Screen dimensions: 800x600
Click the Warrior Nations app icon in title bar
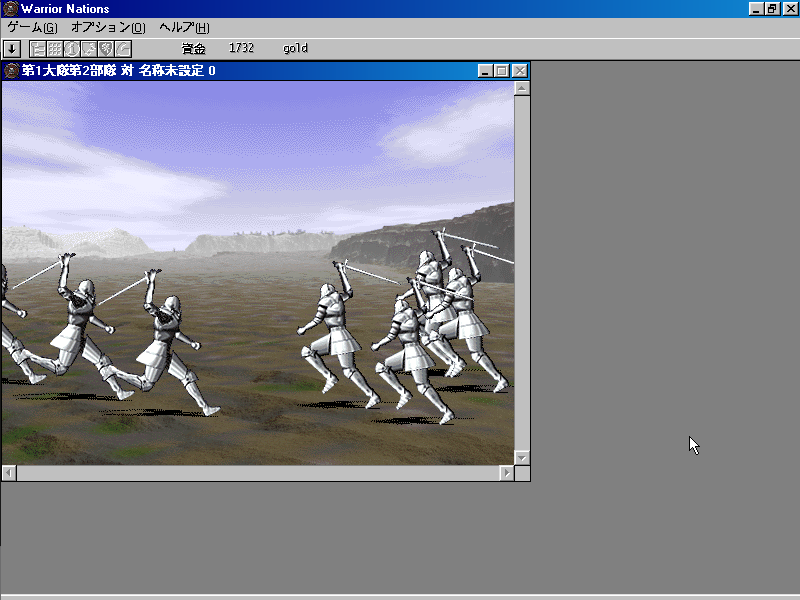10,9
